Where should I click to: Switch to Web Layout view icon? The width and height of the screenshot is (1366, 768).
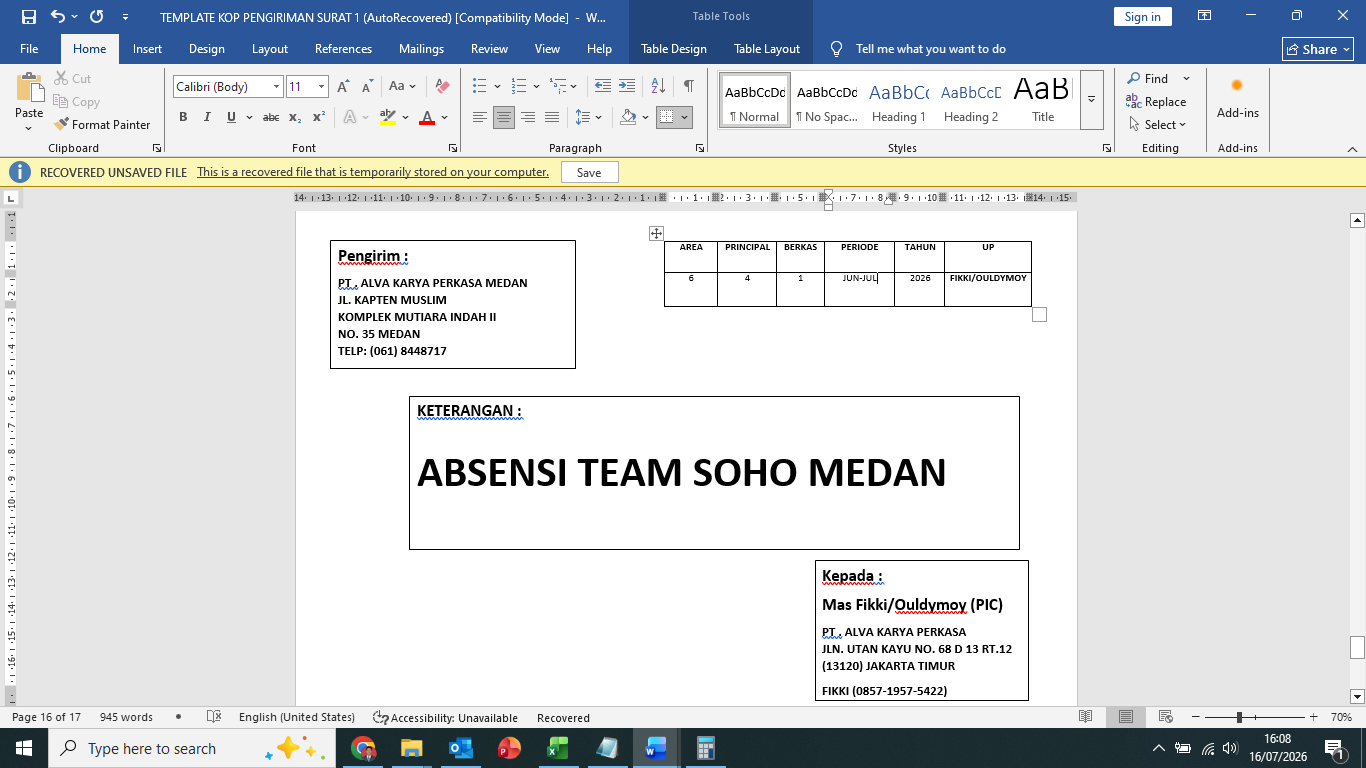coord(1165,717)
